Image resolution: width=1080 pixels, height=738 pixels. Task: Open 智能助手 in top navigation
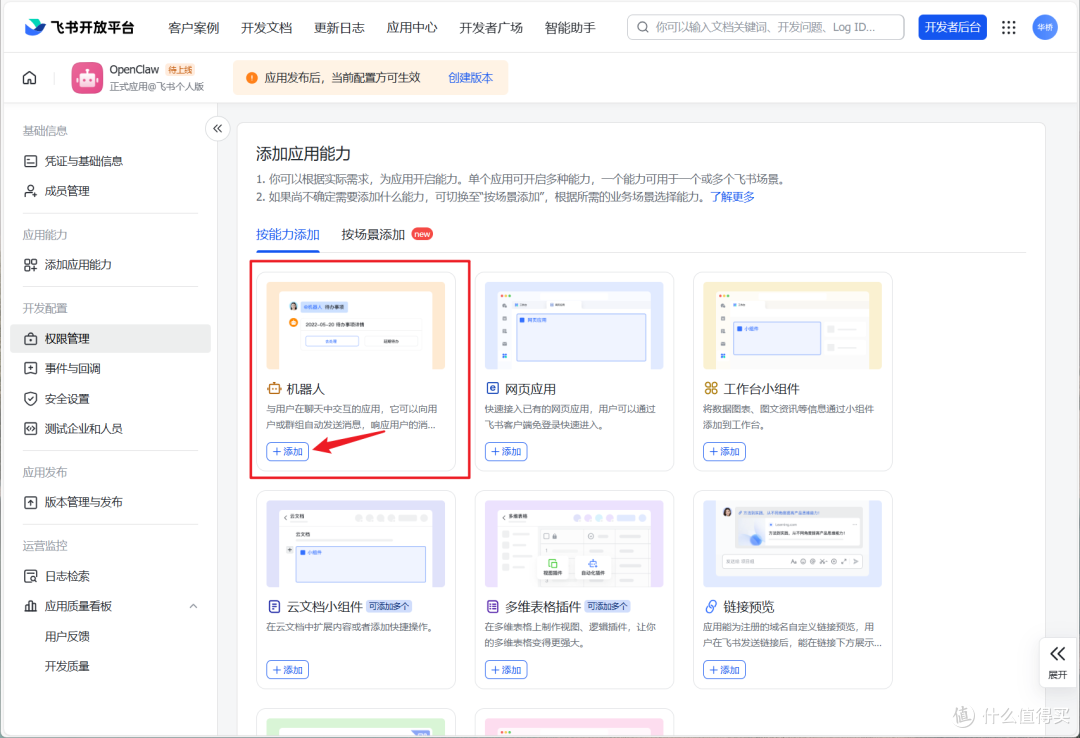click(570, 28)
